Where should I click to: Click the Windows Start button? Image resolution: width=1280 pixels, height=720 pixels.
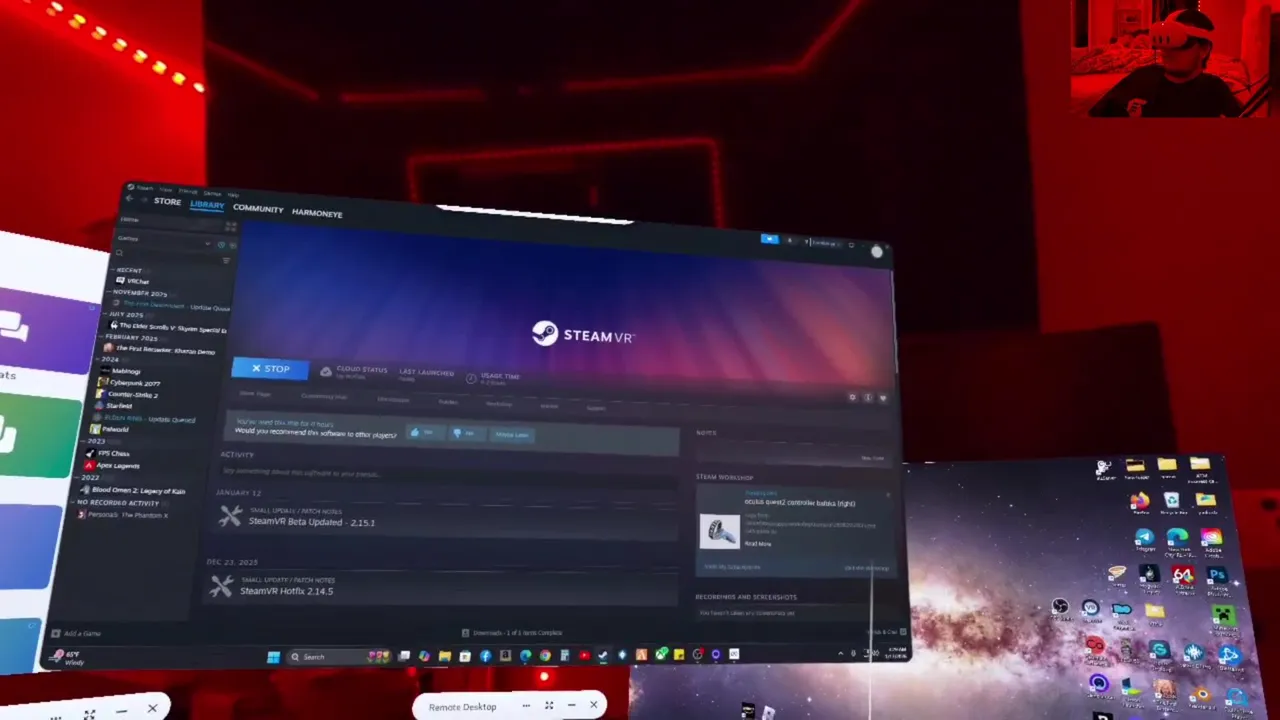[x=273, y=657]
